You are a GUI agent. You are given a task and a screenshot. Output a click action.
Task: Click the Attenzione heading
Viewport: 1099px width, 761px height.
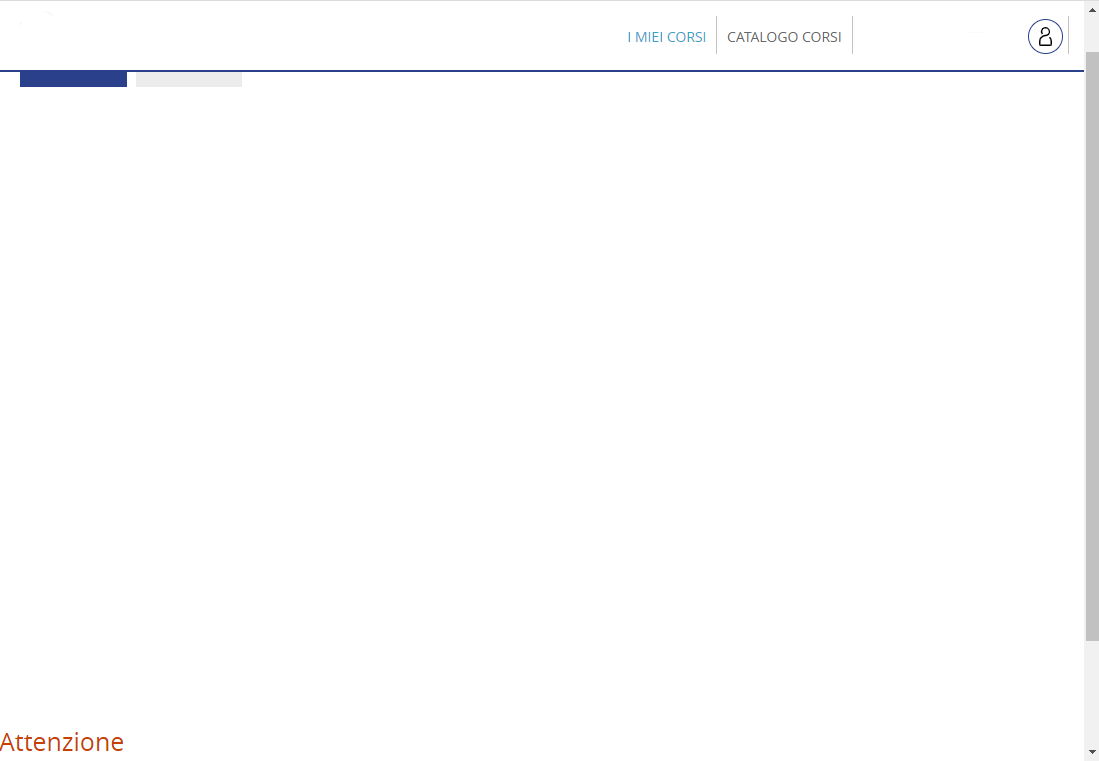[62, 742]
